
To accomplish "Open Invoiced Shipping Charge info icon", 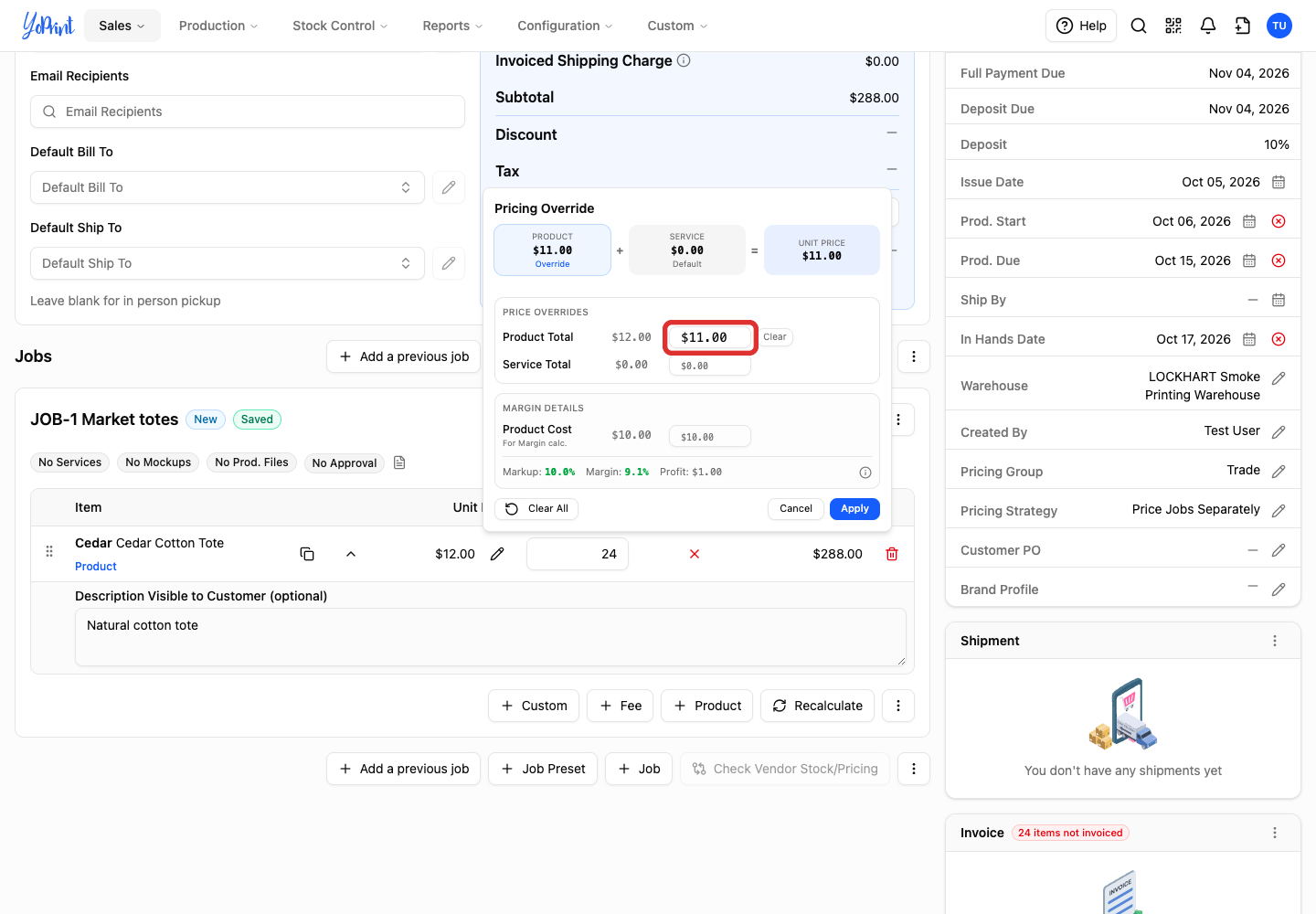I will (684, 60).
